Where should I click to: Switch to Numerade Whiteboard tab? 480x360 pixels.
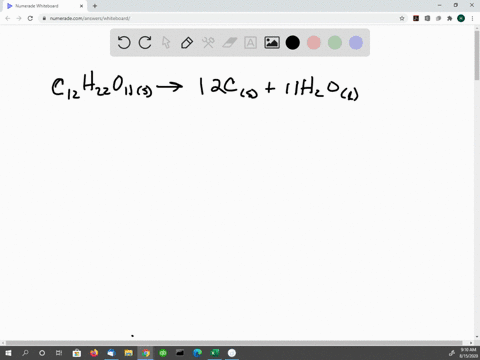coord(44,6)
